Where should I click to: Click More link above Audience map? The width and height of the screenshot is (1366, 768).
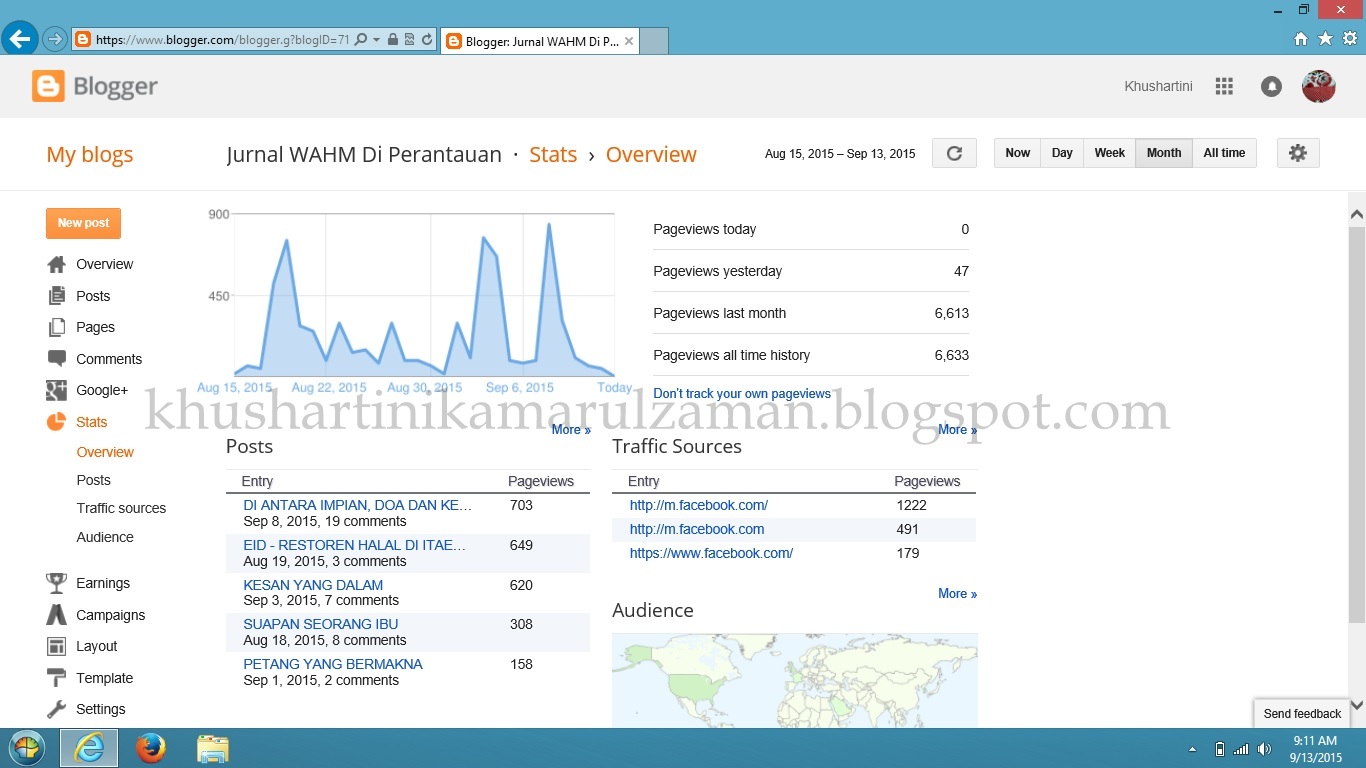957,594
